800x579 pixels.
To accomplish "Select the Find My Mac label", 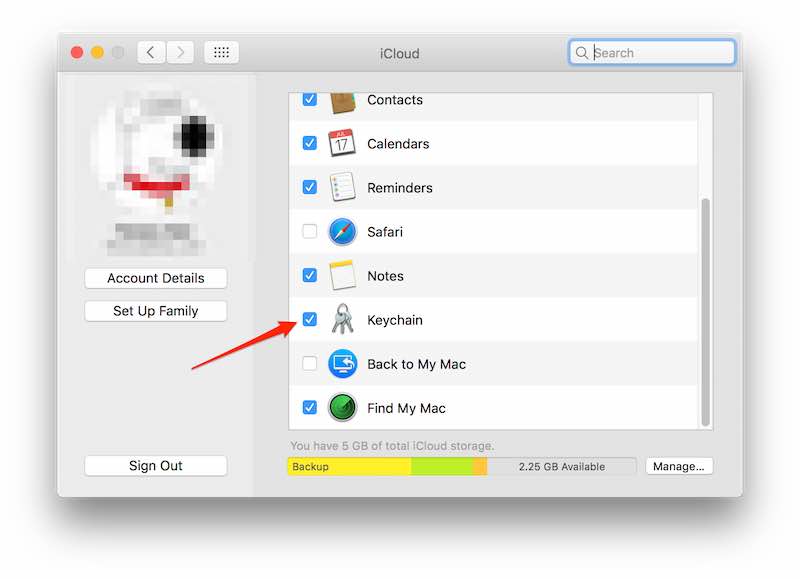I will 406,409.
